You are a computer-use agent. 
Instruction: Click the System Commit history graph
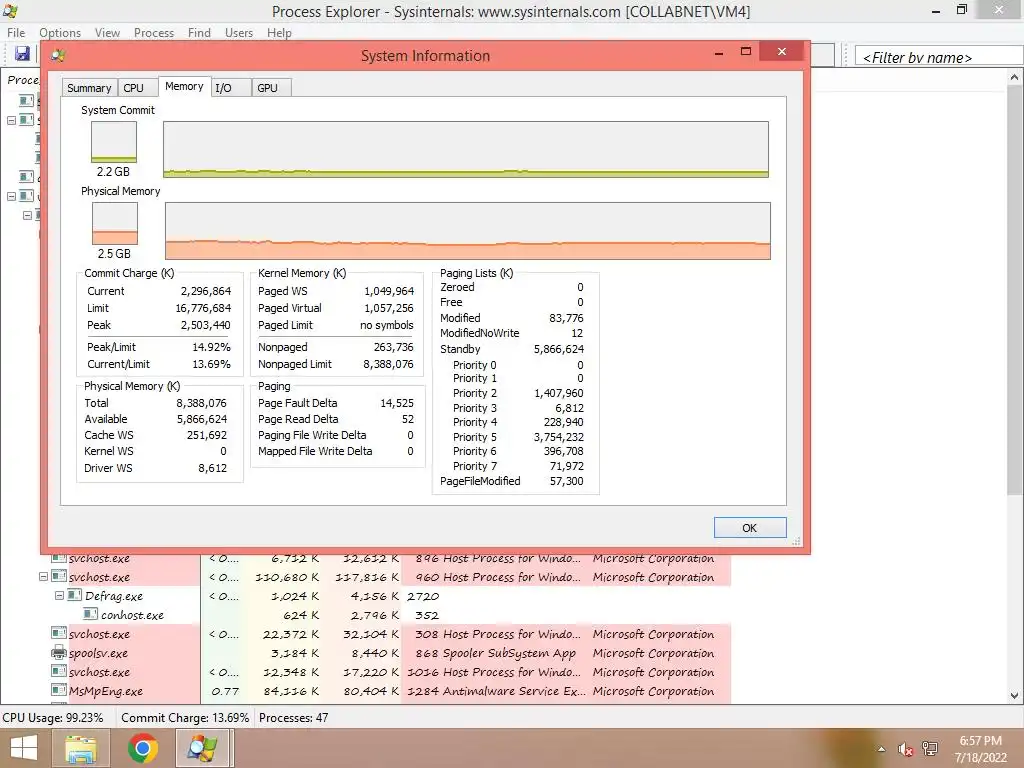point(466,149)
